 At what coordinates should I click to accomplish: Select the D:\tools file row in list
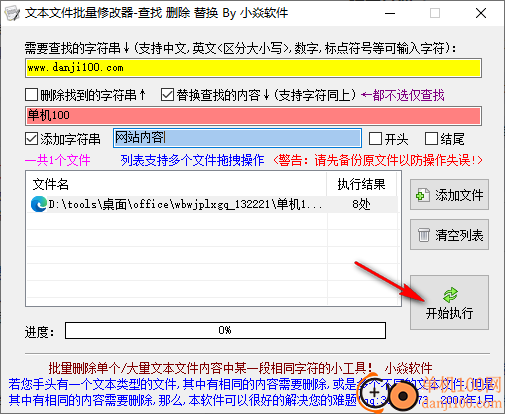coord(213,204)
